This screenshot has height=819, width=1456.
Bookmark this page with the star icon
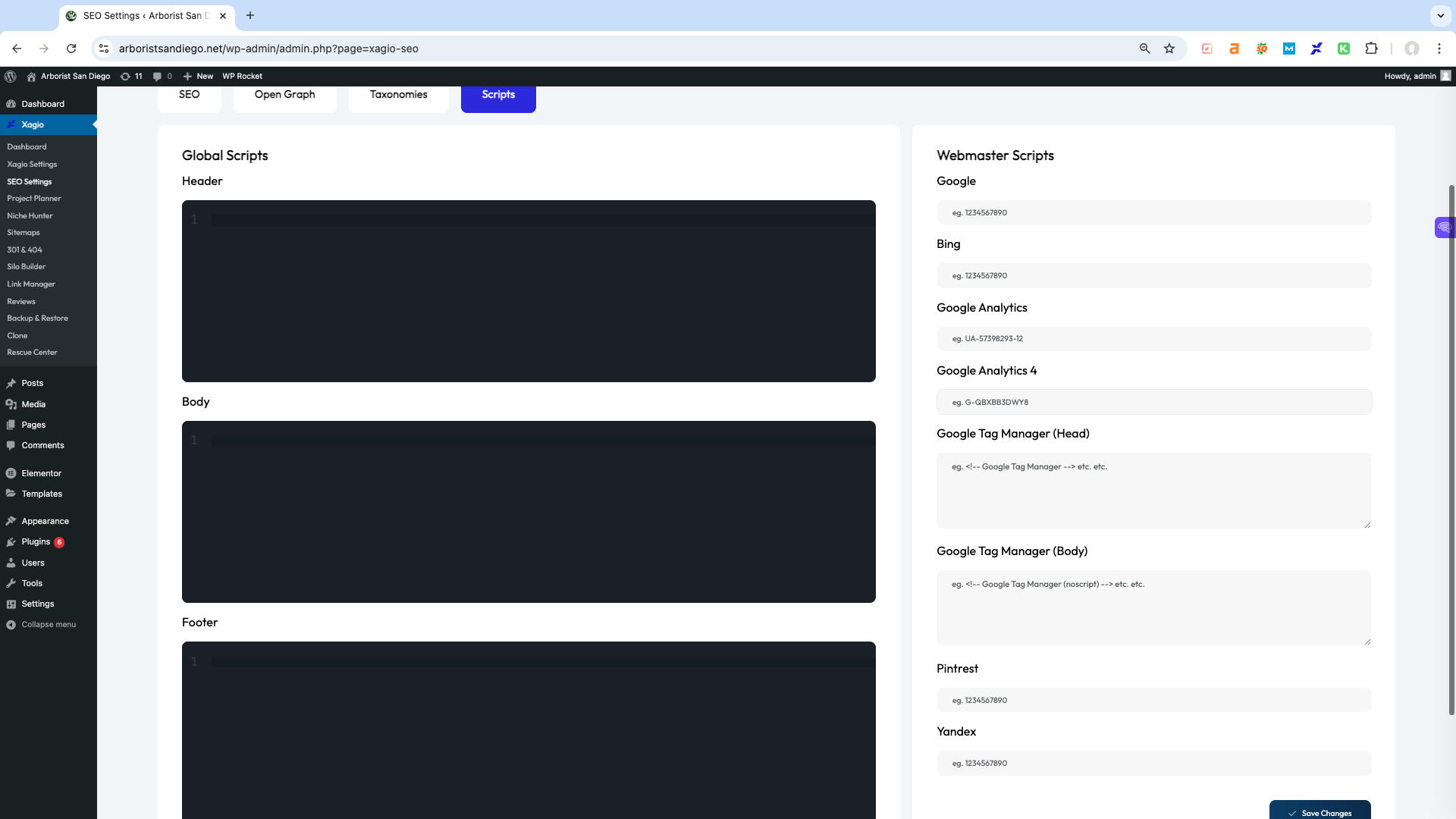click(x=1169, y=49)
